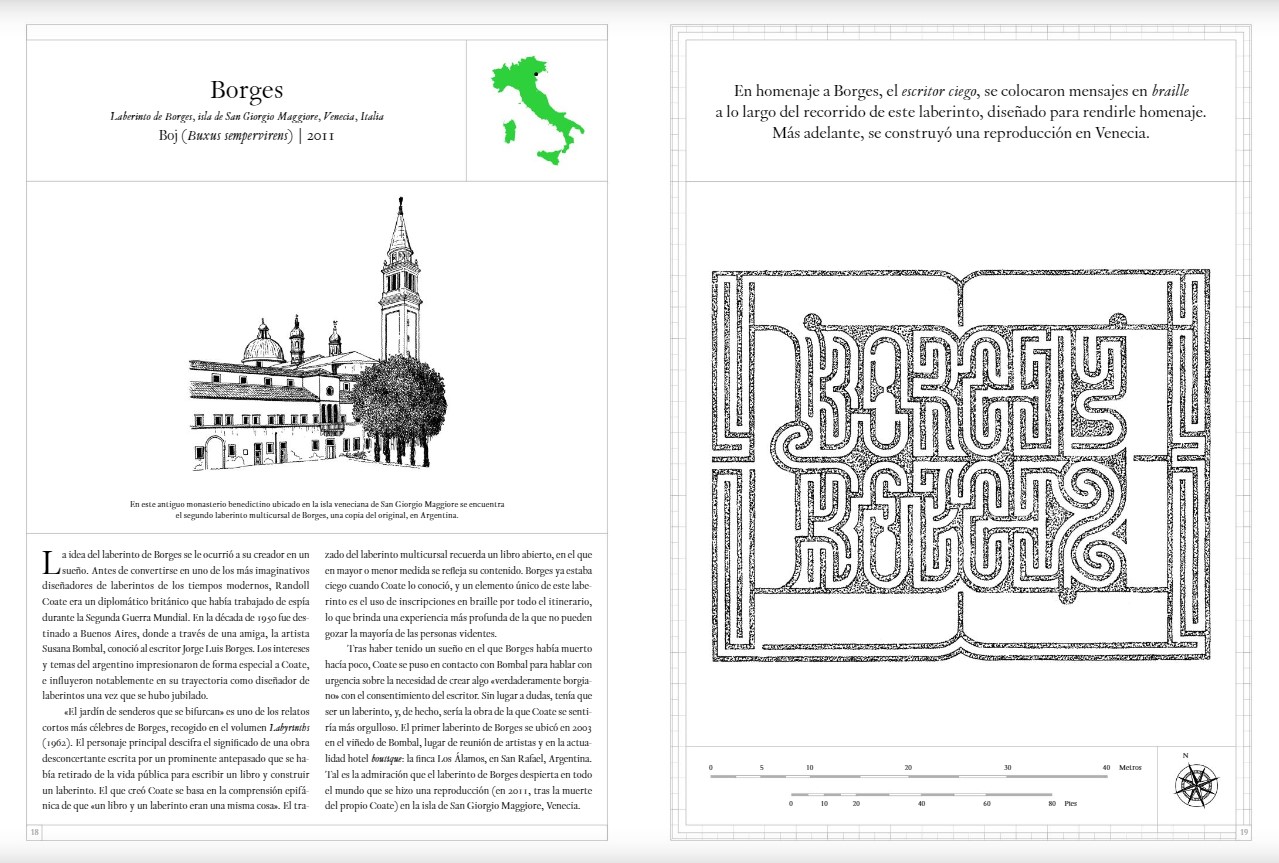This screenshot has width=1279, height=863.
Task: Click page number 19
Action: click(x=1243, y=831)
